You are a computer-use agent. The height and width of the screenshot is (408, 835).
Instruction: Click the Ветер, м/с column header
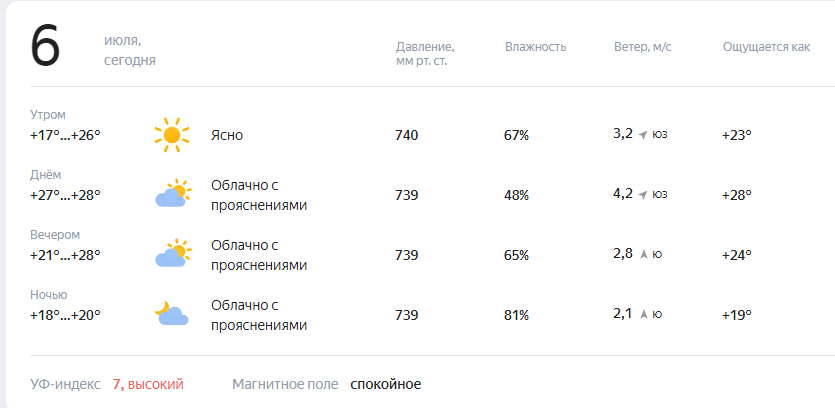643,47
